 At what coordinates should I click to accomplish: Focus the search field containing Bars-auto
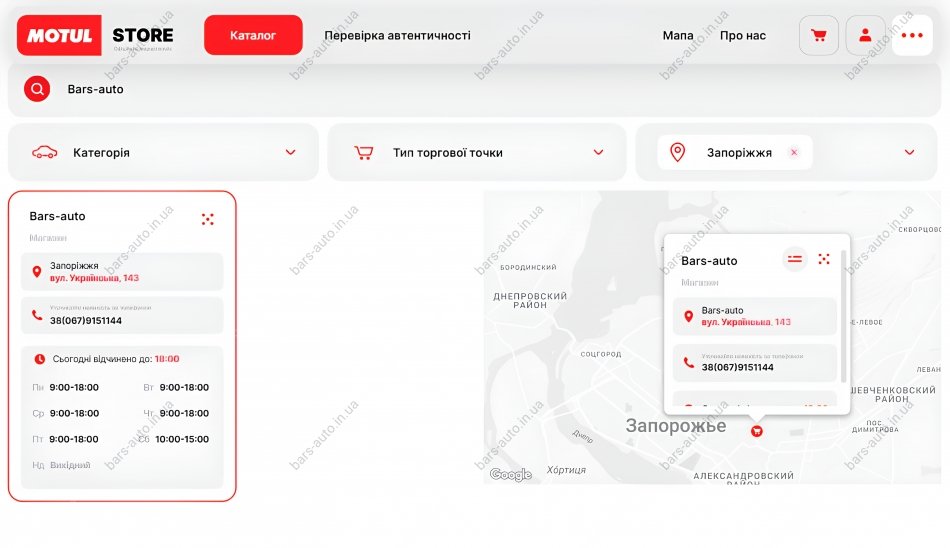coord(474,89)
